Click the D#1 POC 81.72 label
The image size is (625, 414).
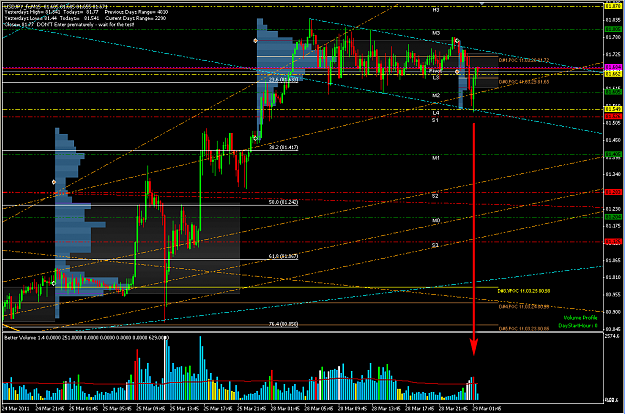coord(524,60)
